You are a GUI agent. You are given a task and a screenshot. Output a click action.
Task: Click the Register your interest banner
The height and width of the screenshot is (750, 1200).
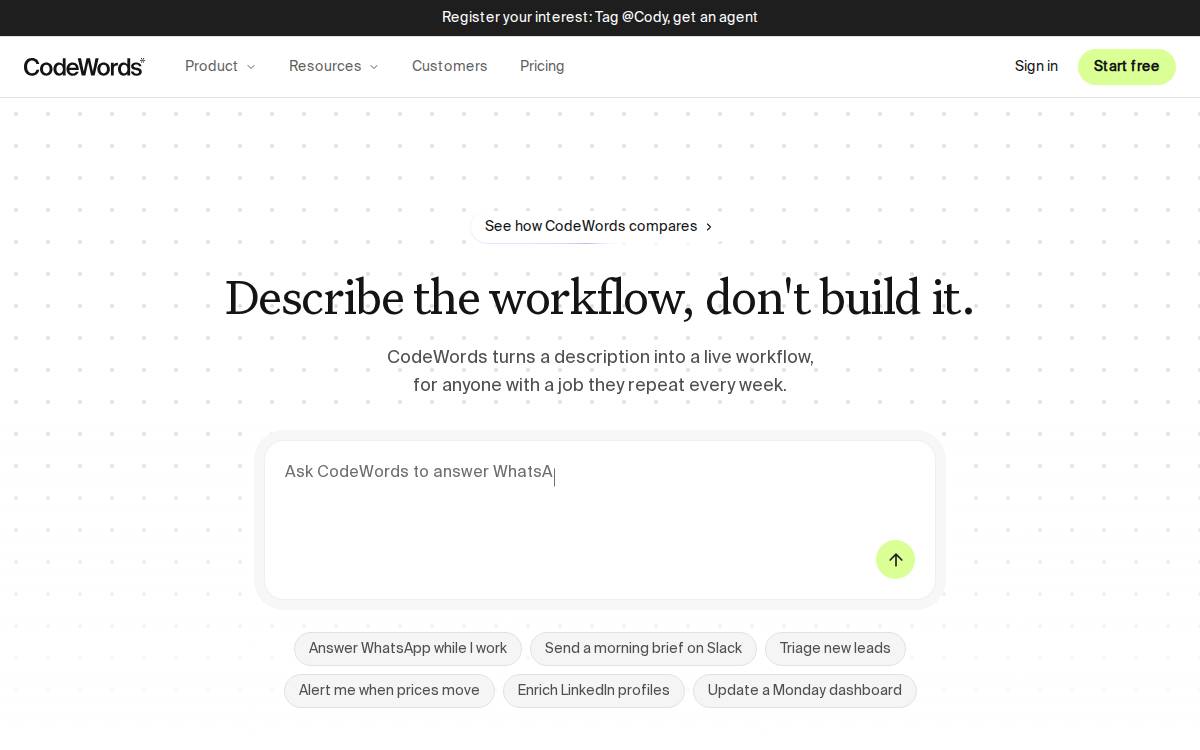point(600,17)
